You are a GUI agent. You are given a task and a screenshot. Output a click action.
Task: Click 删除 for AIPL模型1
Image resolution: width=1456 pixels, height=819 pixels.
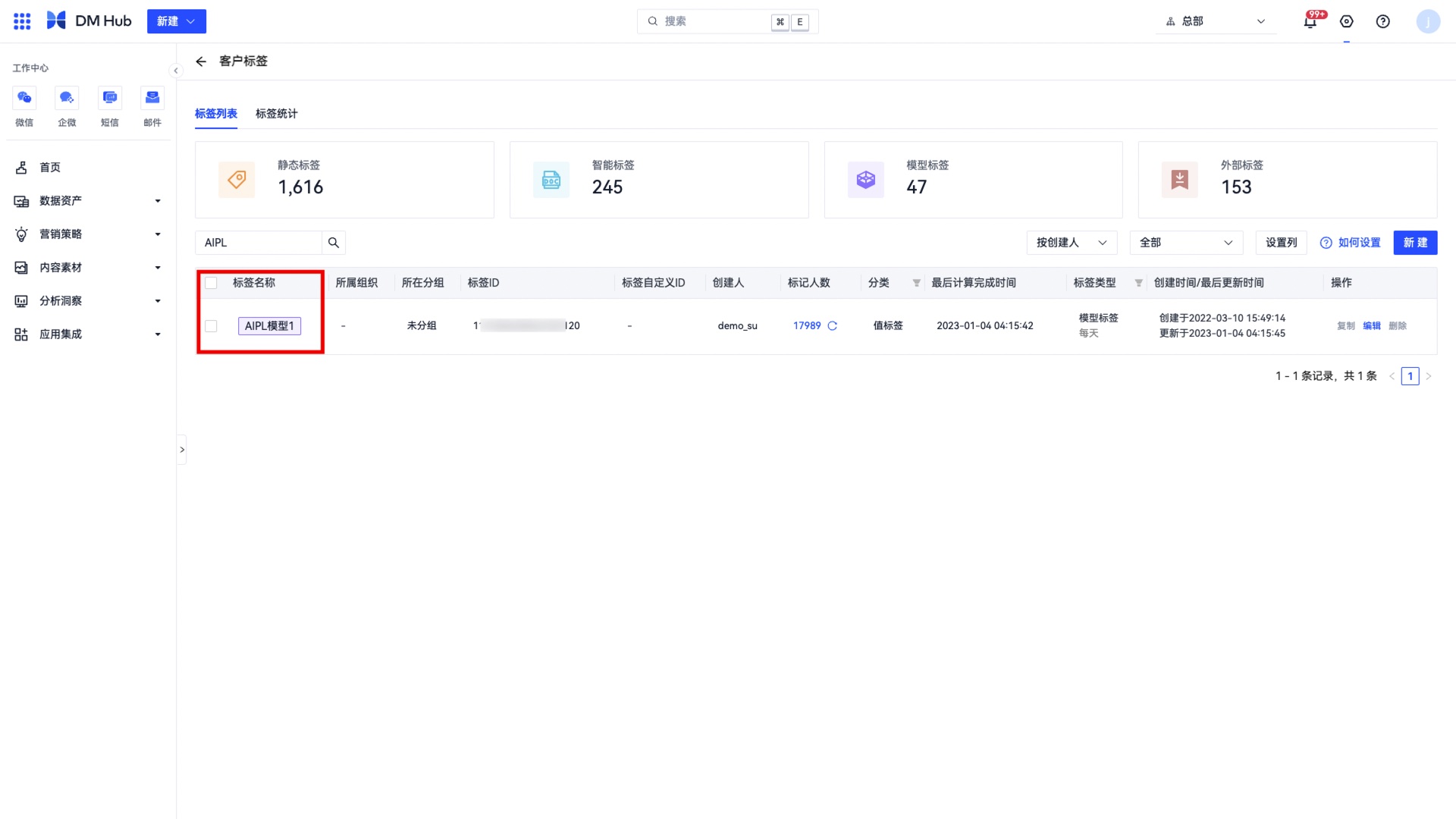[x=1397, y=326]
